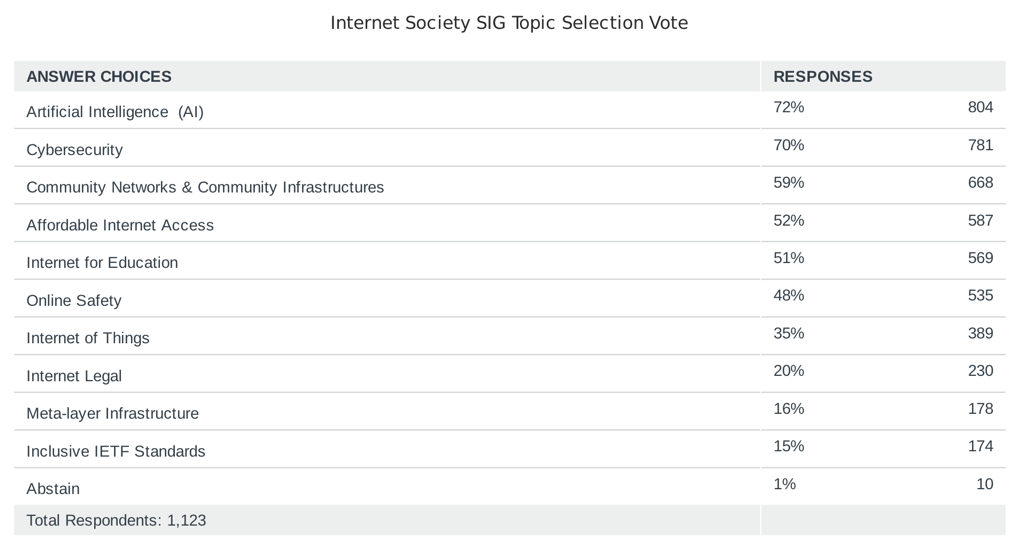
Task: Click the 'Internet Society SIG Topic Selection Vote' title
Action: 509,23
